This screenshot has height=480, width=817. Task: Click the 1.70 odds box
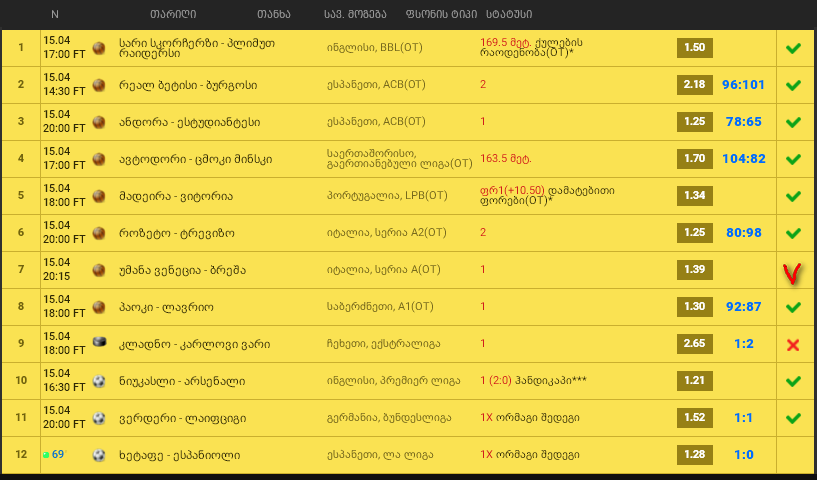[695, 158]
